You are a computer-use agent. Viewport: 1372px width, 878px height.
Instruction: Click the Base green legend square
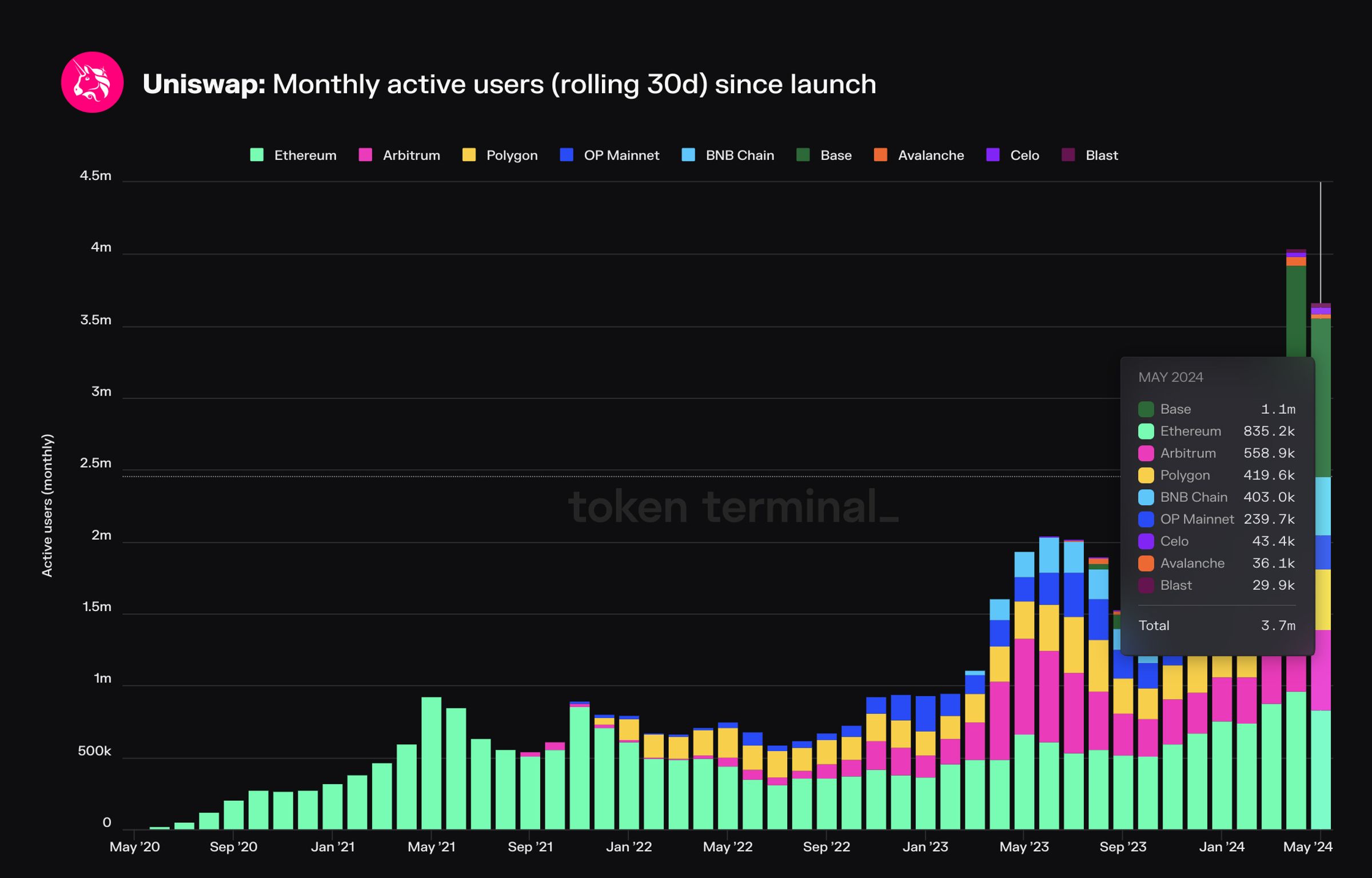coord(803,155)
